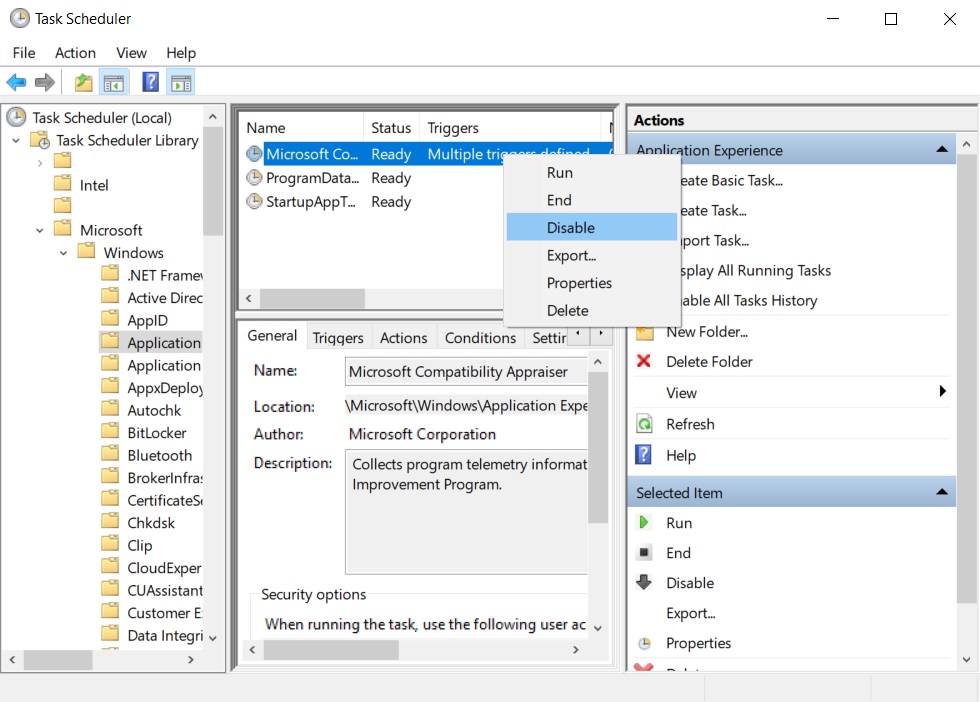980x702 pixels.
Task: Click the End stop icon under Selected Item
Action: click(x=644, y=552)
